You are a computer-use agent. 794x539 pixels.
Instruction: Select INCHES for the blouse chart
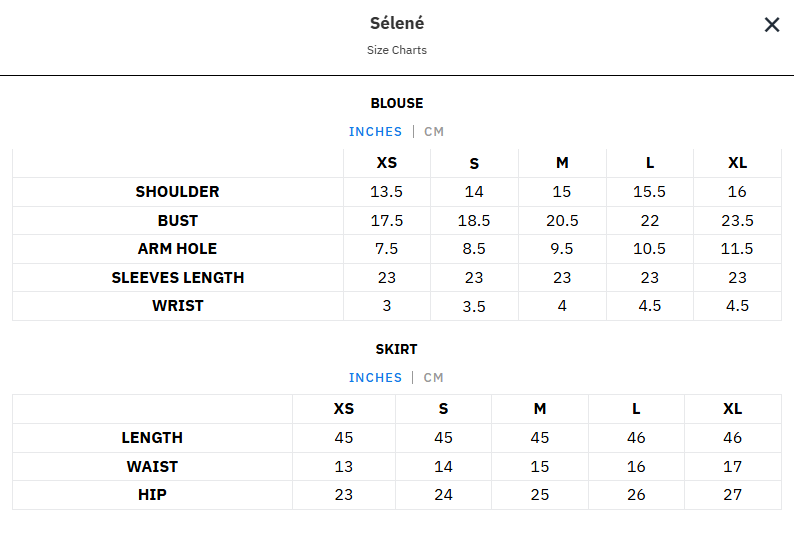point(375,132)
